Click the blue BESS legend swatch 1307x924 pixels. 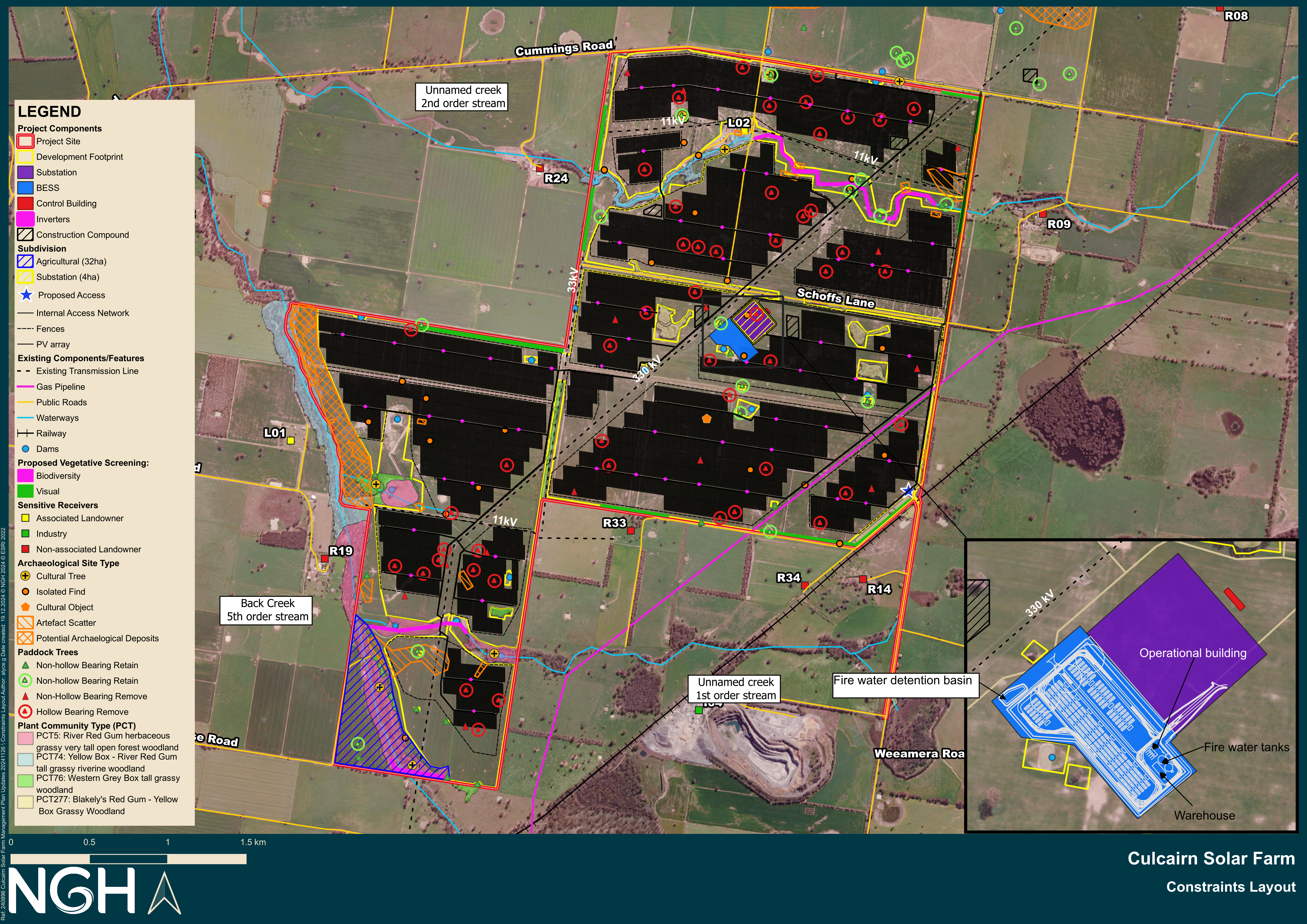point(25,188)
